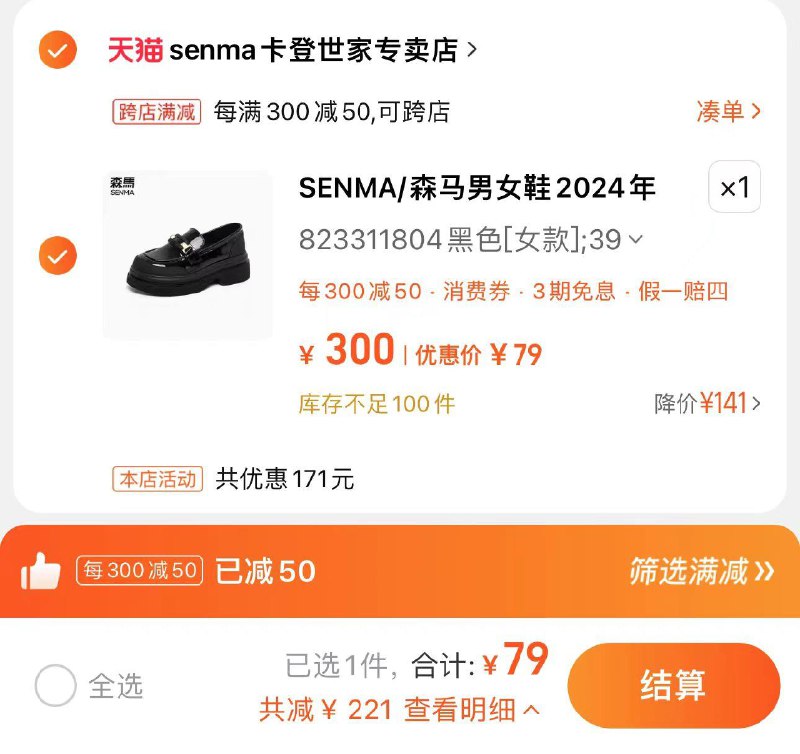The width and height of the screenshot is (800, 754).
Task: Click the 结算 checkout button
Action: pos(672,685)
